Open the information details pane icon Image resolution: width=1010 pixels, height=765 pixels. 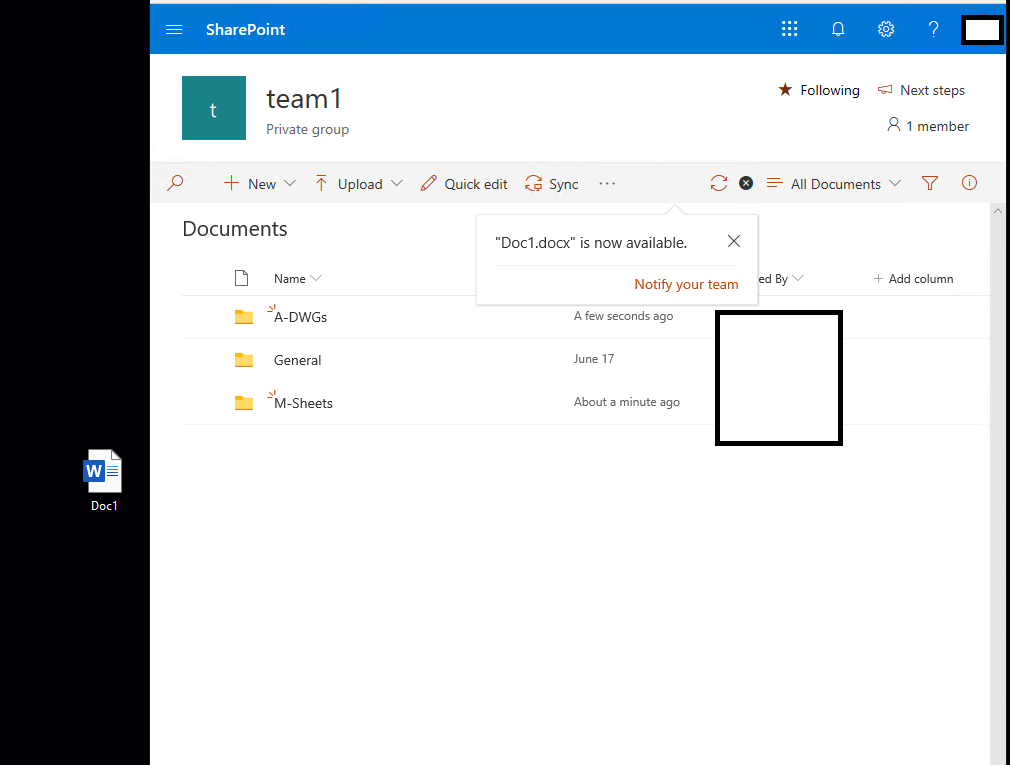tap(969, 183)
